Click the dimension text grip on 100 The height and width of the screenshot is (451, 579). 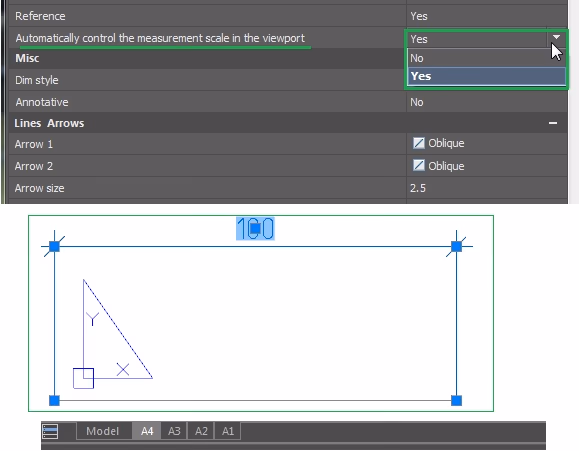[x=255, y=229]
